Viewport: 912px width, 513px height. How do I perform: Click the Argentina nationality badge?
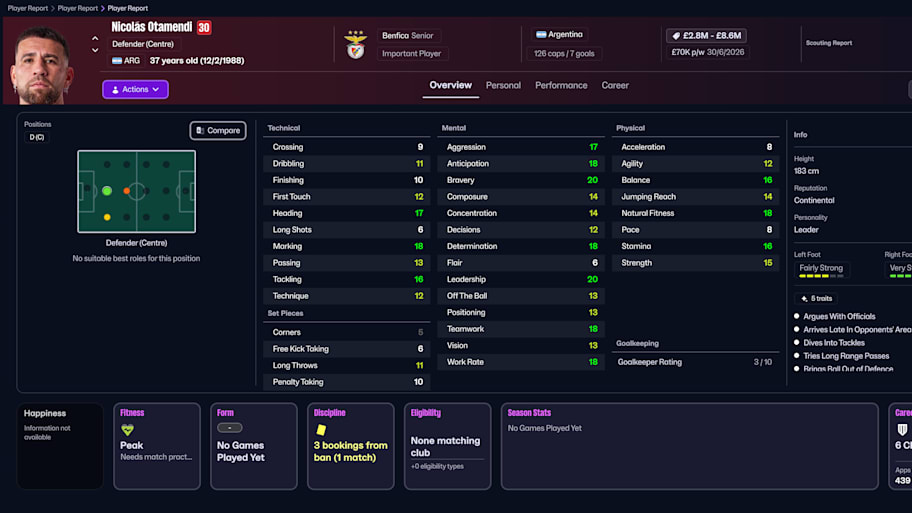click(559, 35)
